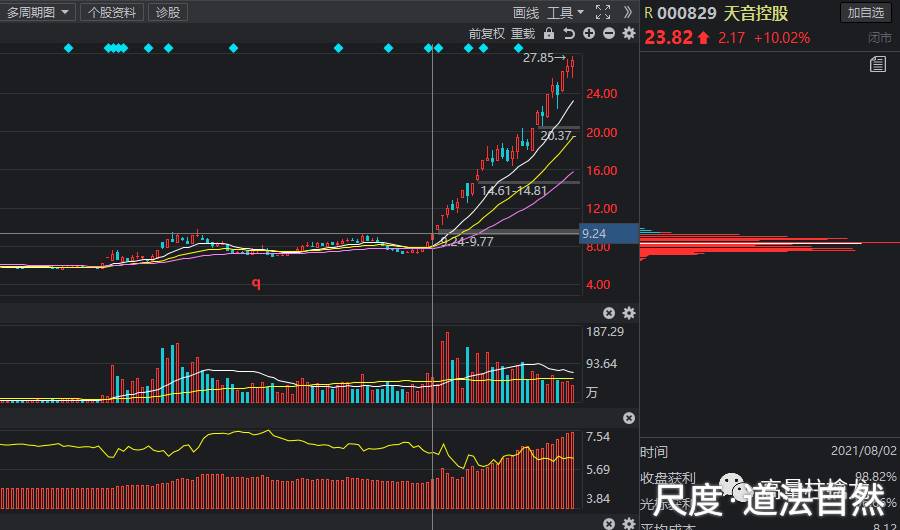
Task: Close the lower indicator panel
Action: pos(629,418)
